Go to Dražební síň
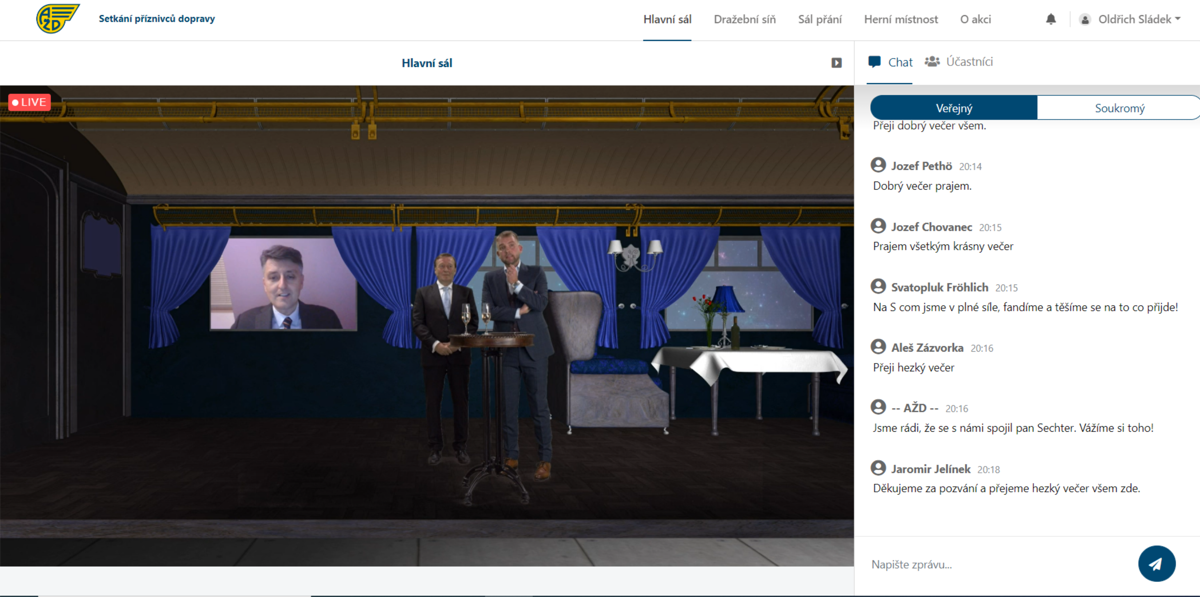Screen dimensions: 1200x597 point(745,19)
